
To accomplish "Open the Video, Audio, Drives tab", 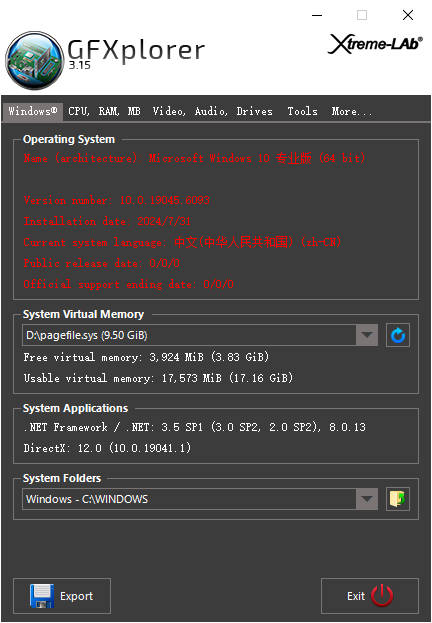I will [213, 111].
